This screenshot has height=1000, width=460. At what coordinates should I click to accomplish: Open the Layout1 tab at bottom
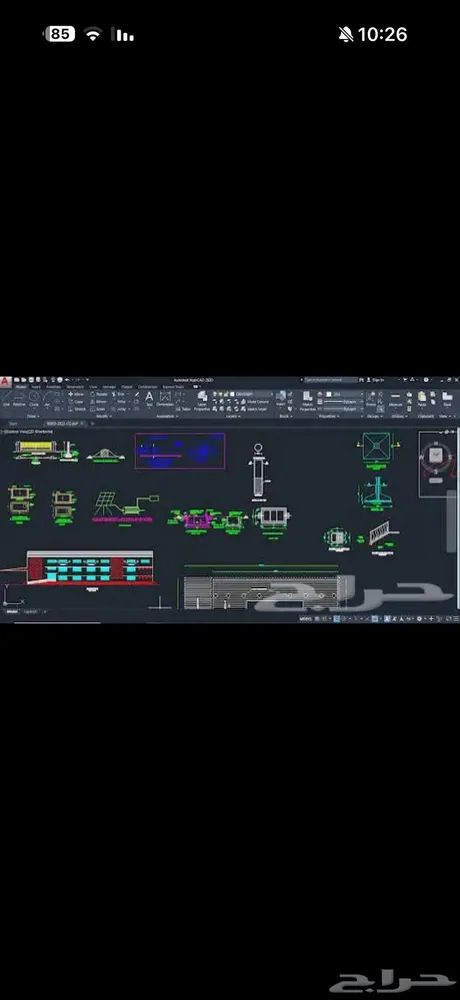31,612
